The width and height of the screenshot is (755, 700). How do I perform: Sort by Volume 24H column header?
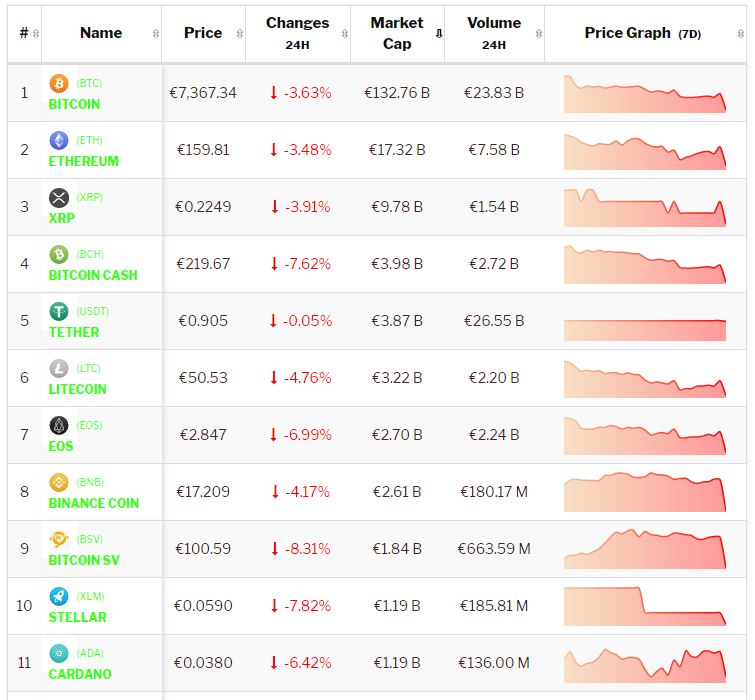coord(494,33)
